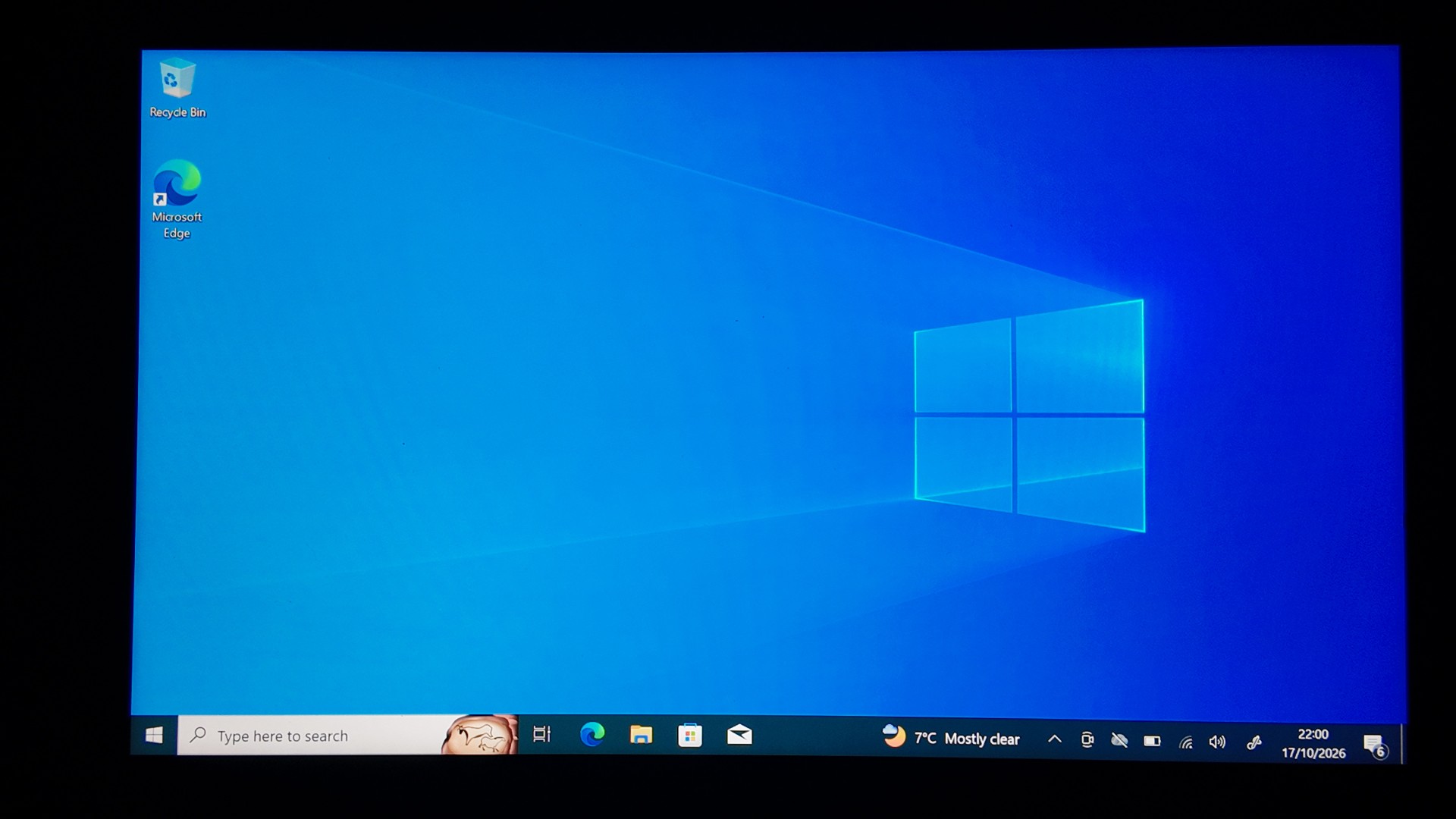1456x819 pixels.
Task: Open the battery status tray icon
Action: click(x=1152, y=742)
